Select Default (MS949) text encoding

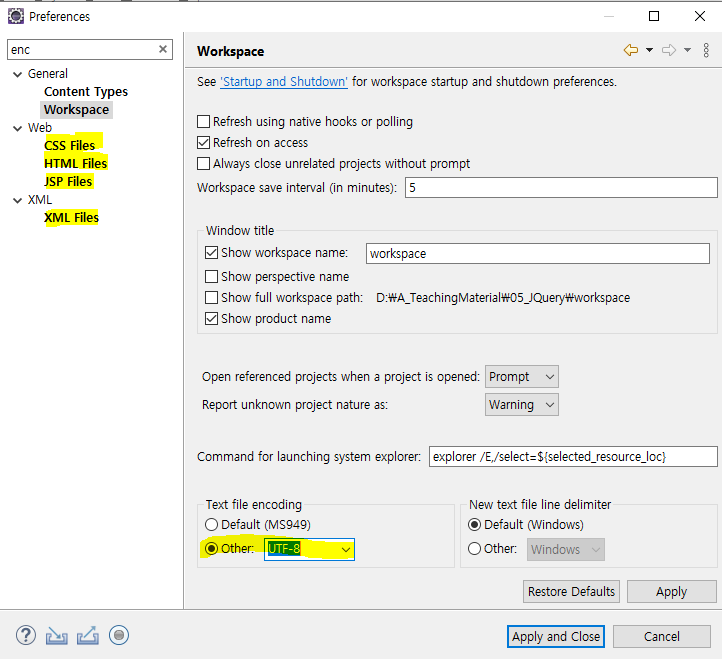211,525
